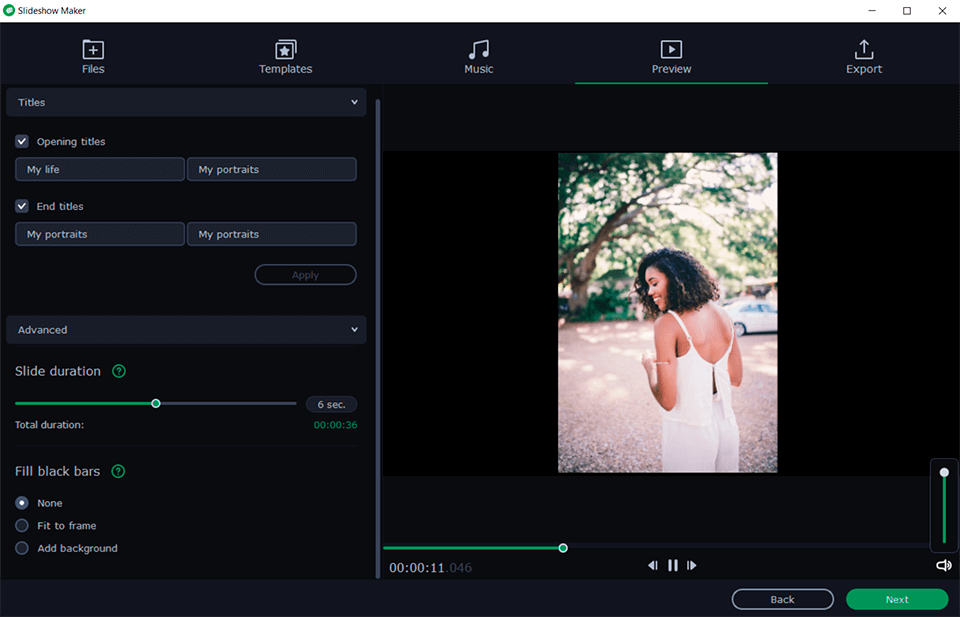Open the Music section icon

478,47
